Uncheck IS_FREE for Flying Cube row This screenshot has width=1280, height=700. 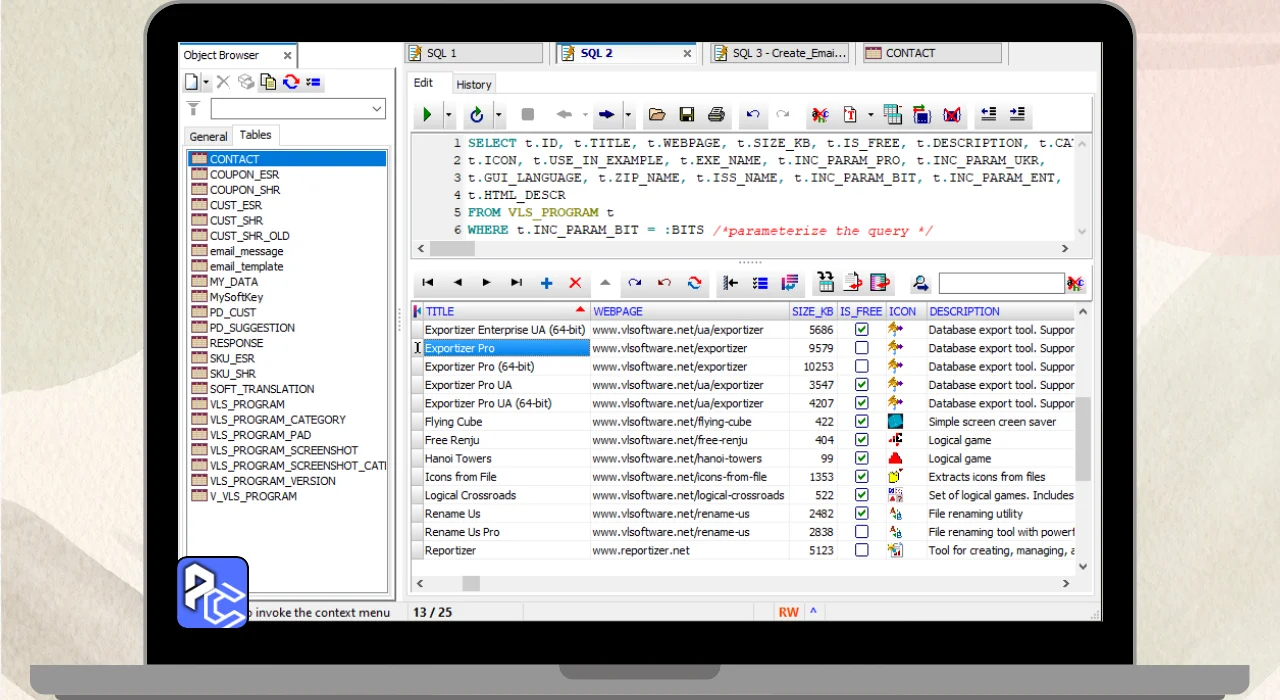click(x=861, y=422)
